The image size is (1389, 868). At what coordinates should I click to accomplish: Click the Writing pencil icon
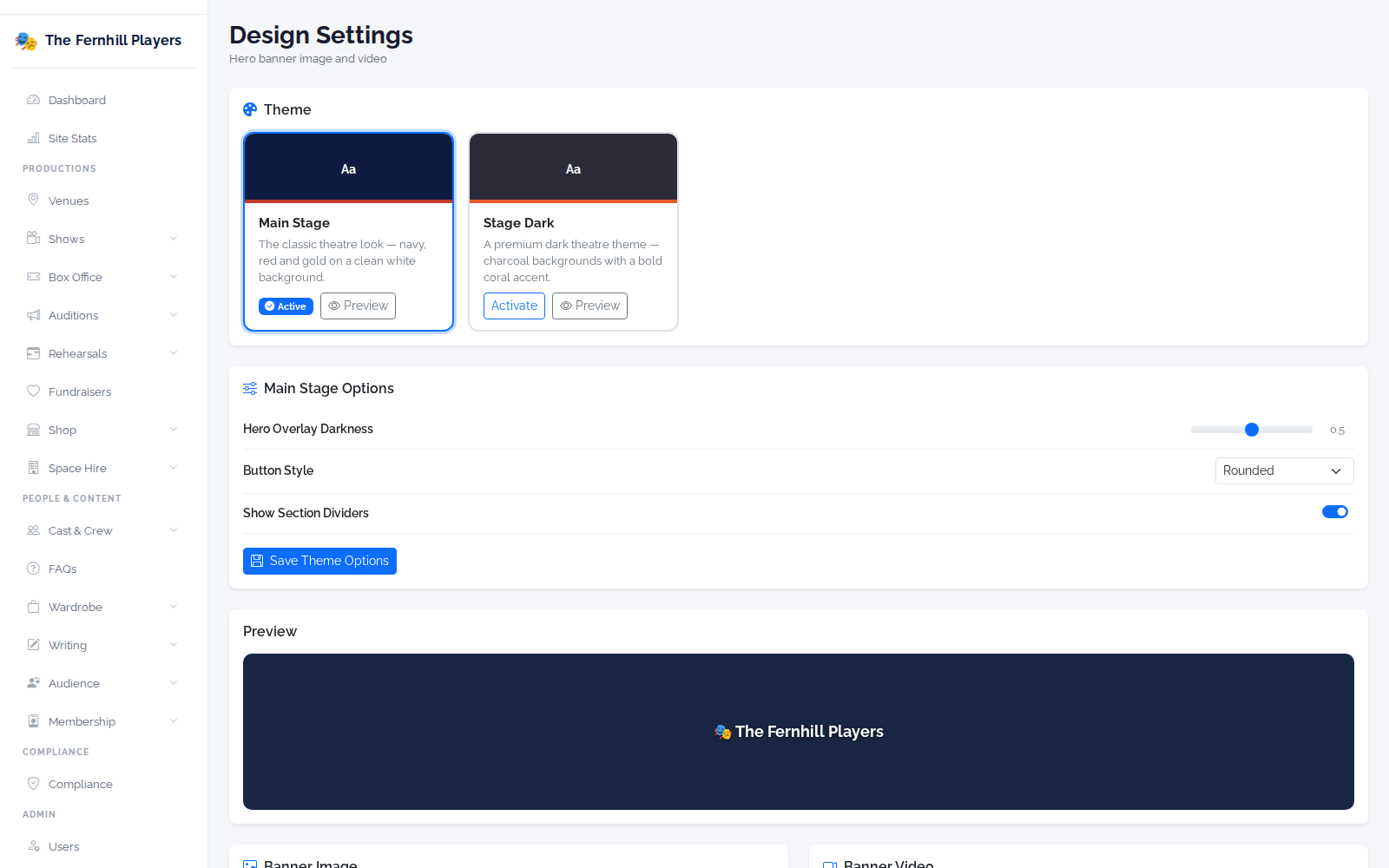click(x=33, y=645)
